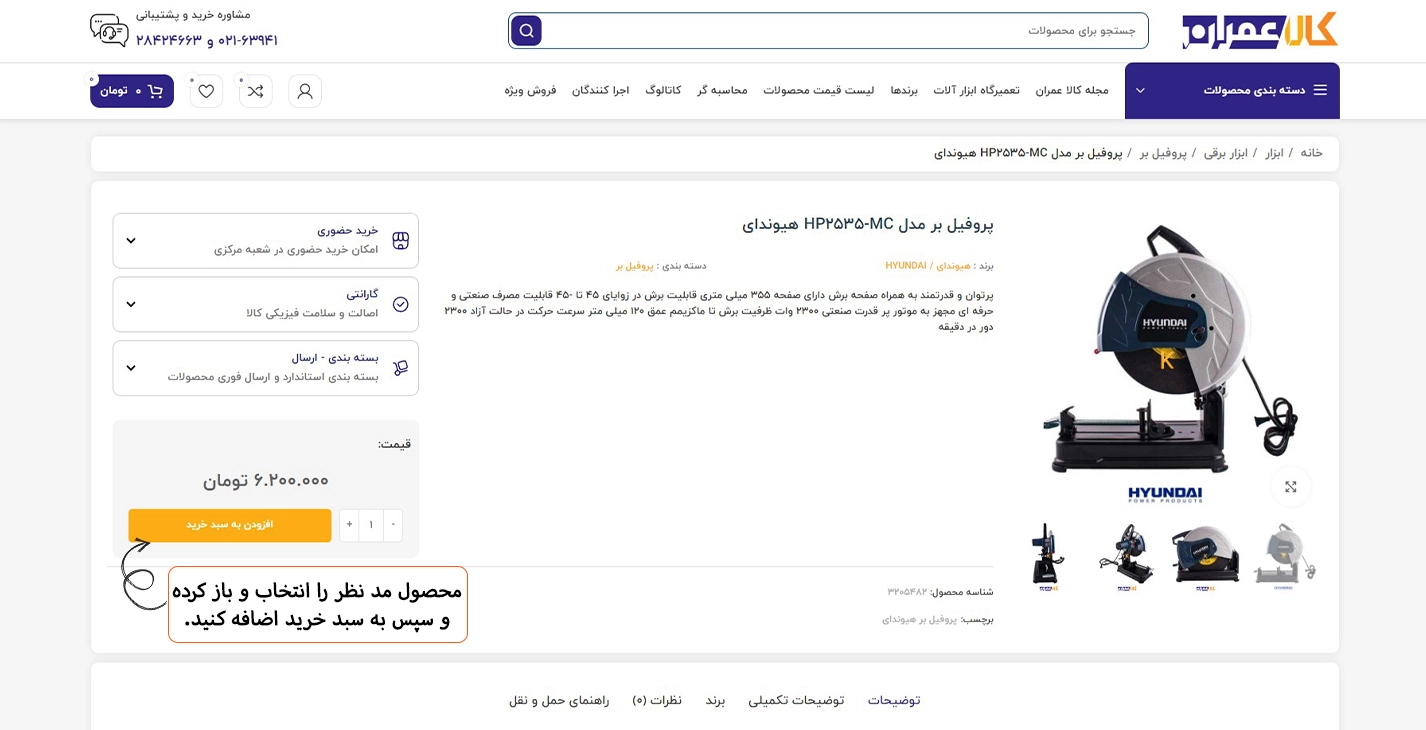Click the product title پروفیل بر مدل HP۲۵۳۵-MC هیوندای

(x=868, y=225)
